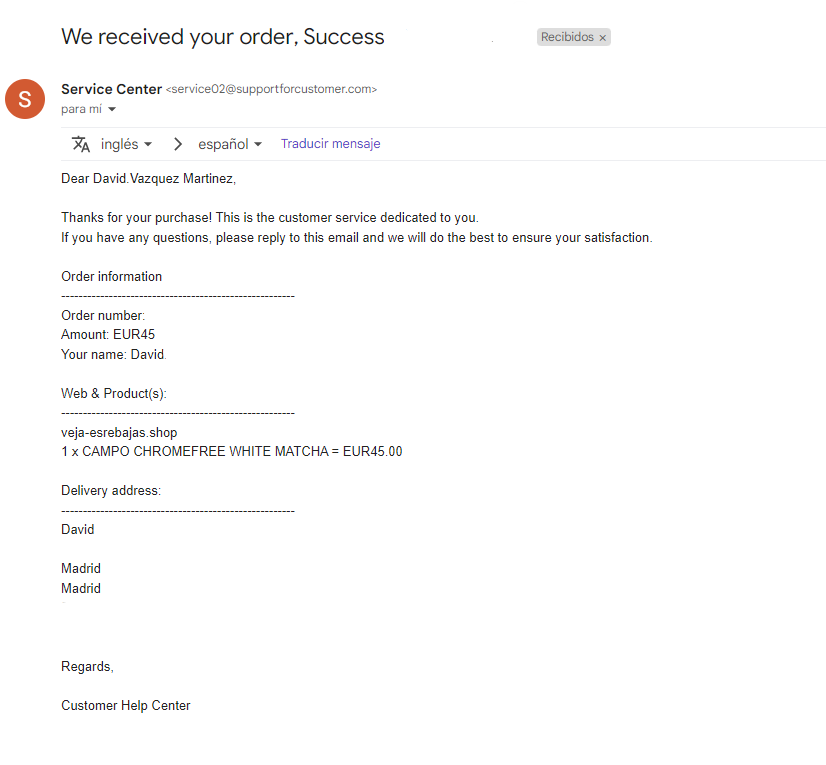Click the Customer Help Center signature
Screen dimensions: 826x765
[x=125, y=705]
